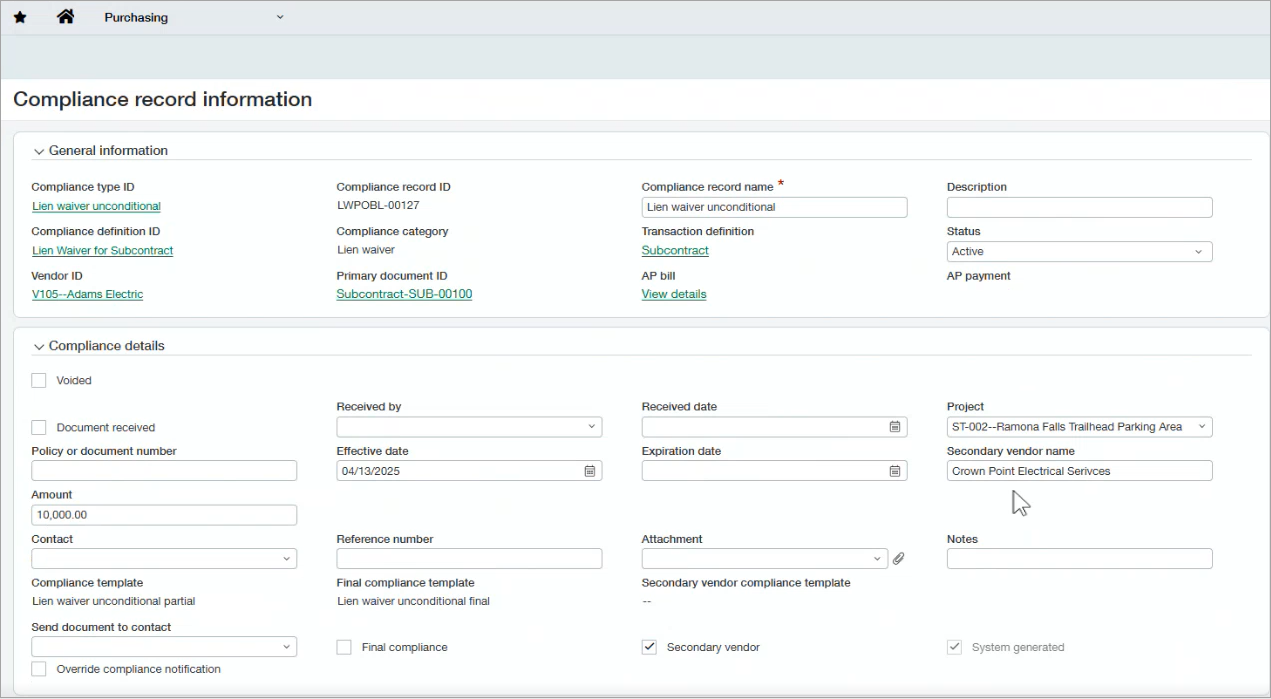Check the Final compliance checkbox
1271x699 pixels.
(x=344, y=647)
